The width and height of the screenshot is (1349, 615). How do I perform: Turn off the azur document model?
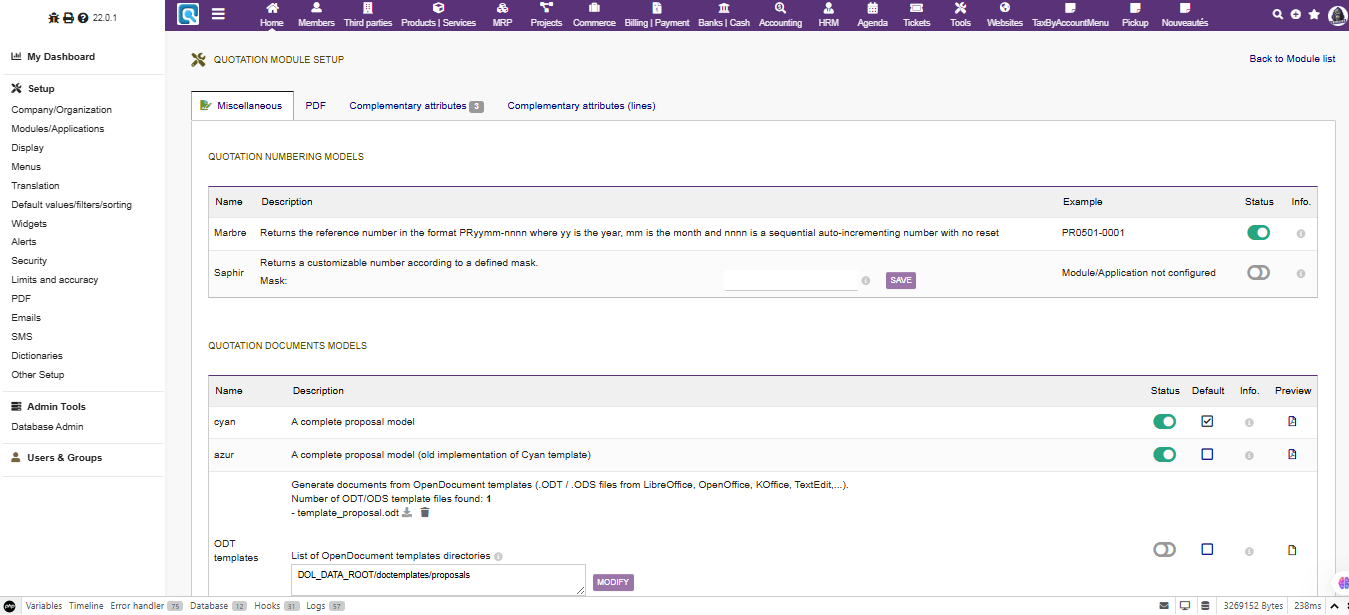[x=1164, y=455]
